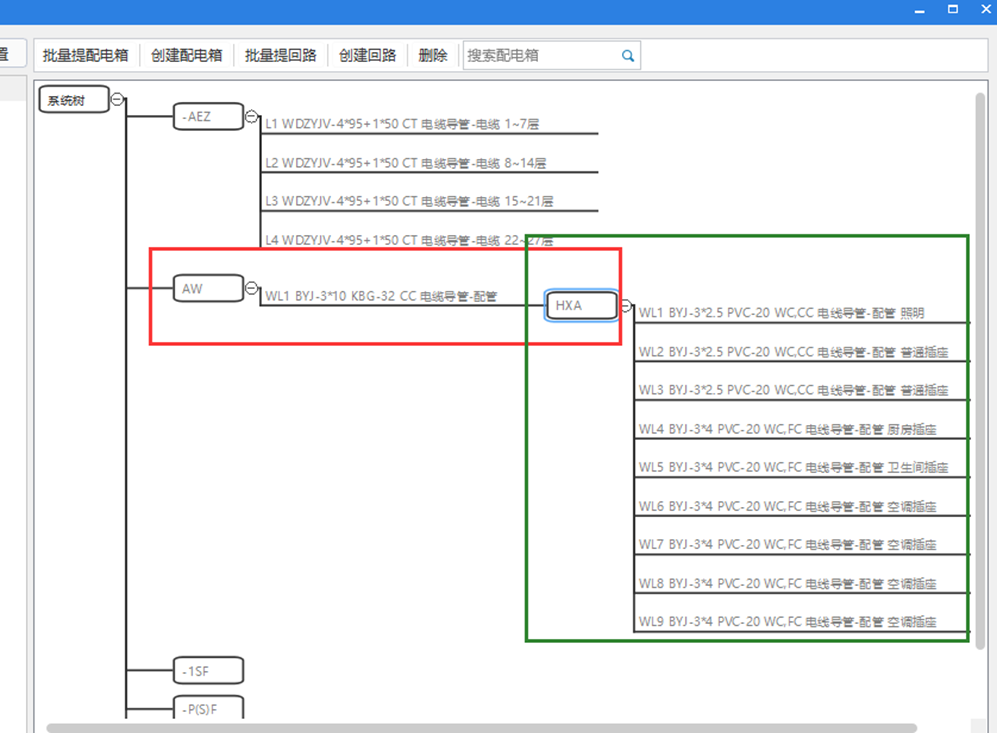This screenshot has width=997, height=733.
Task: Click the 批量提配电箱 button
Action: click(86, 56)
